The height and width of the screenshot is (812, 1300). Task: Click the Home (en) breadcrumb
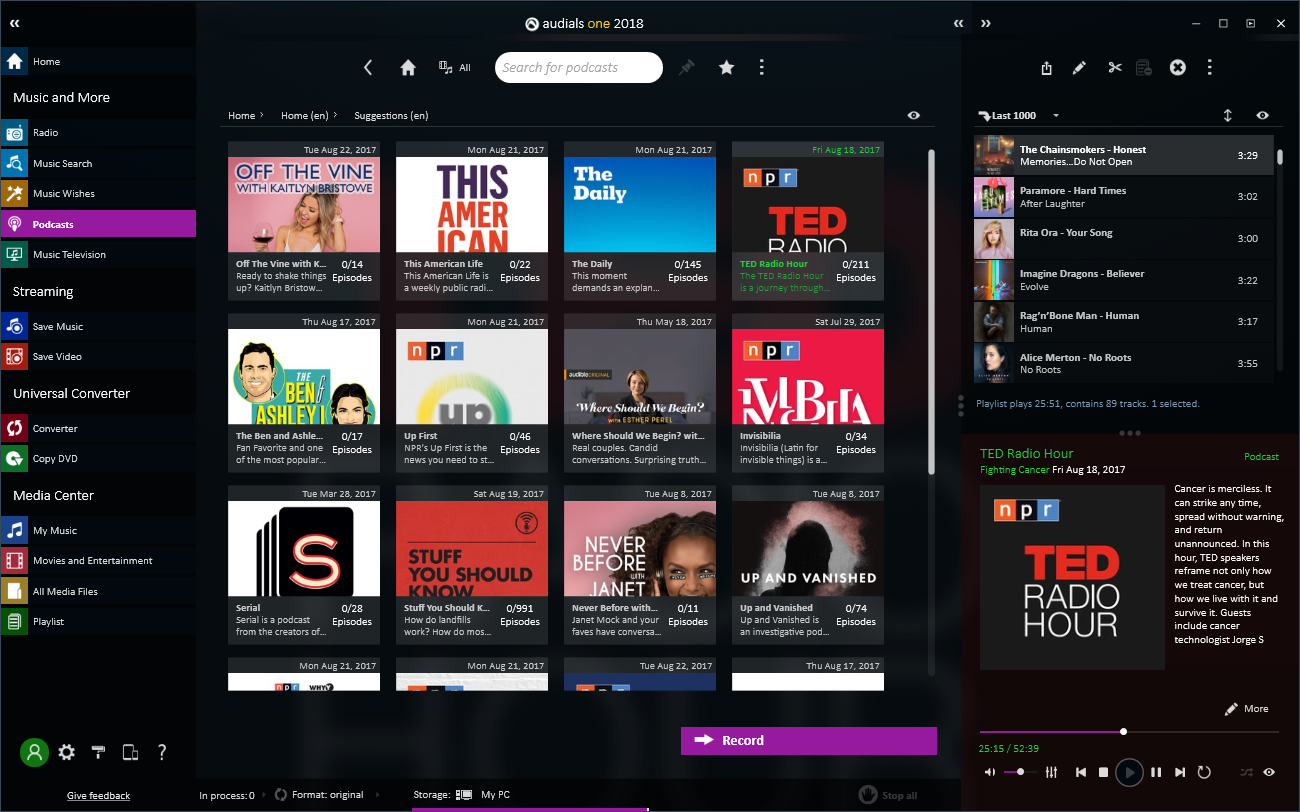pos(305,115)
